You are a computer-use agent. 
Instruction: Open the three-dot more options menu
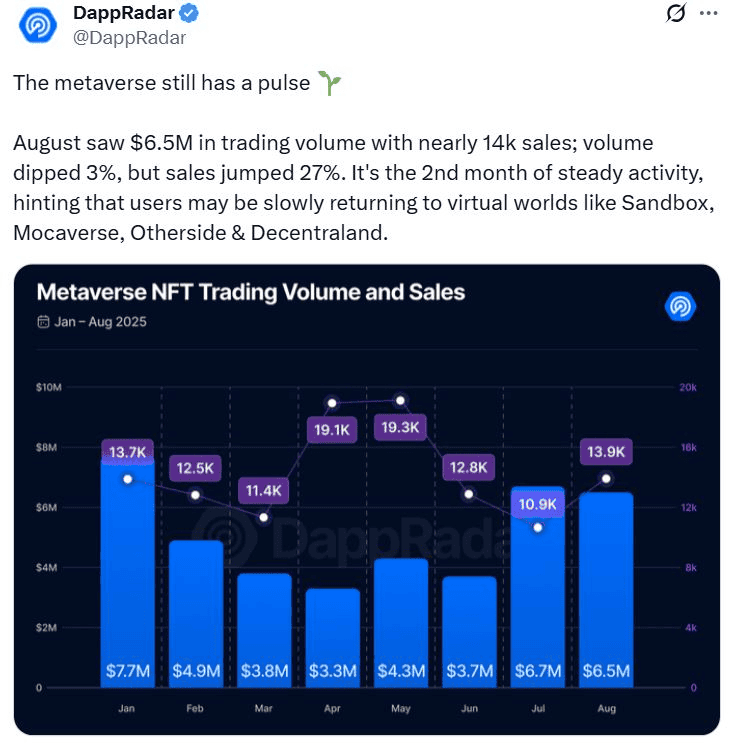[x=708, y=14]
